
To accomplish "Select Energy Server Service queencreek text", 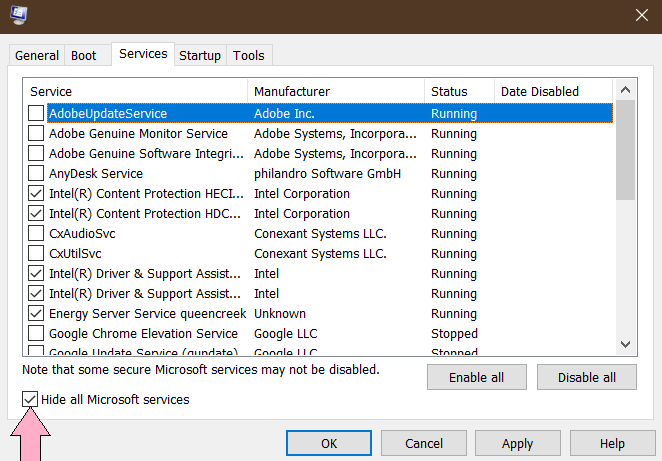I will coord(147,314).
